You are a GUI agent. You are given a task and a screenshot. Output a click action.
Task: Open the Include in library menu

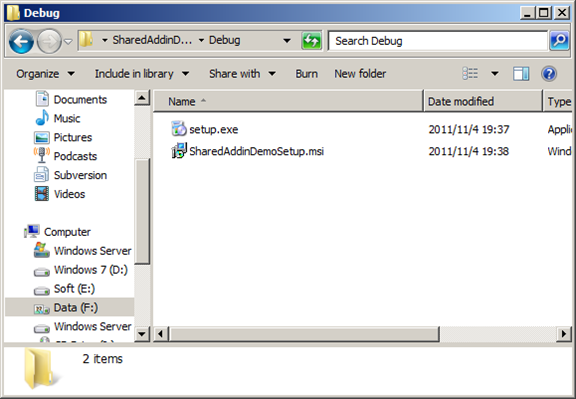[x=142, y=74]
